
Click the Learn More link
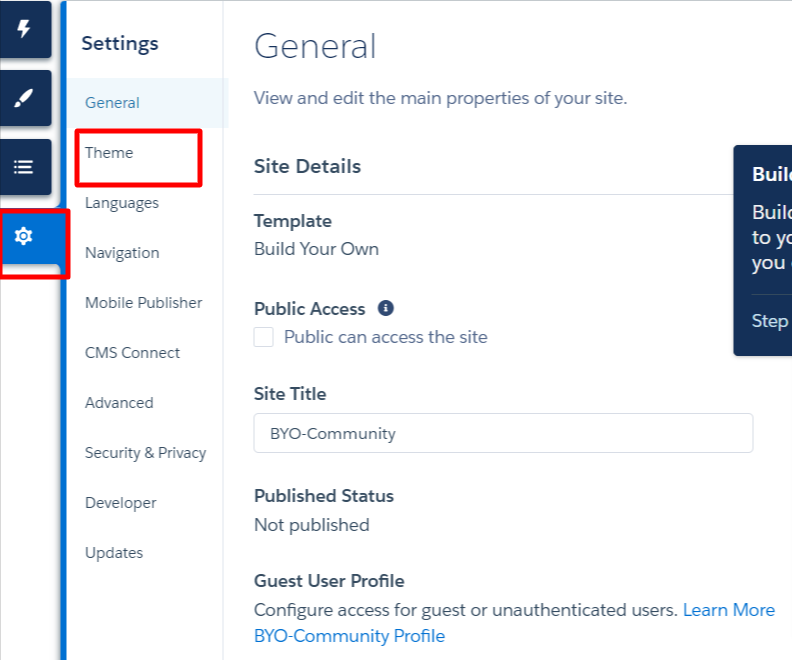728,610
